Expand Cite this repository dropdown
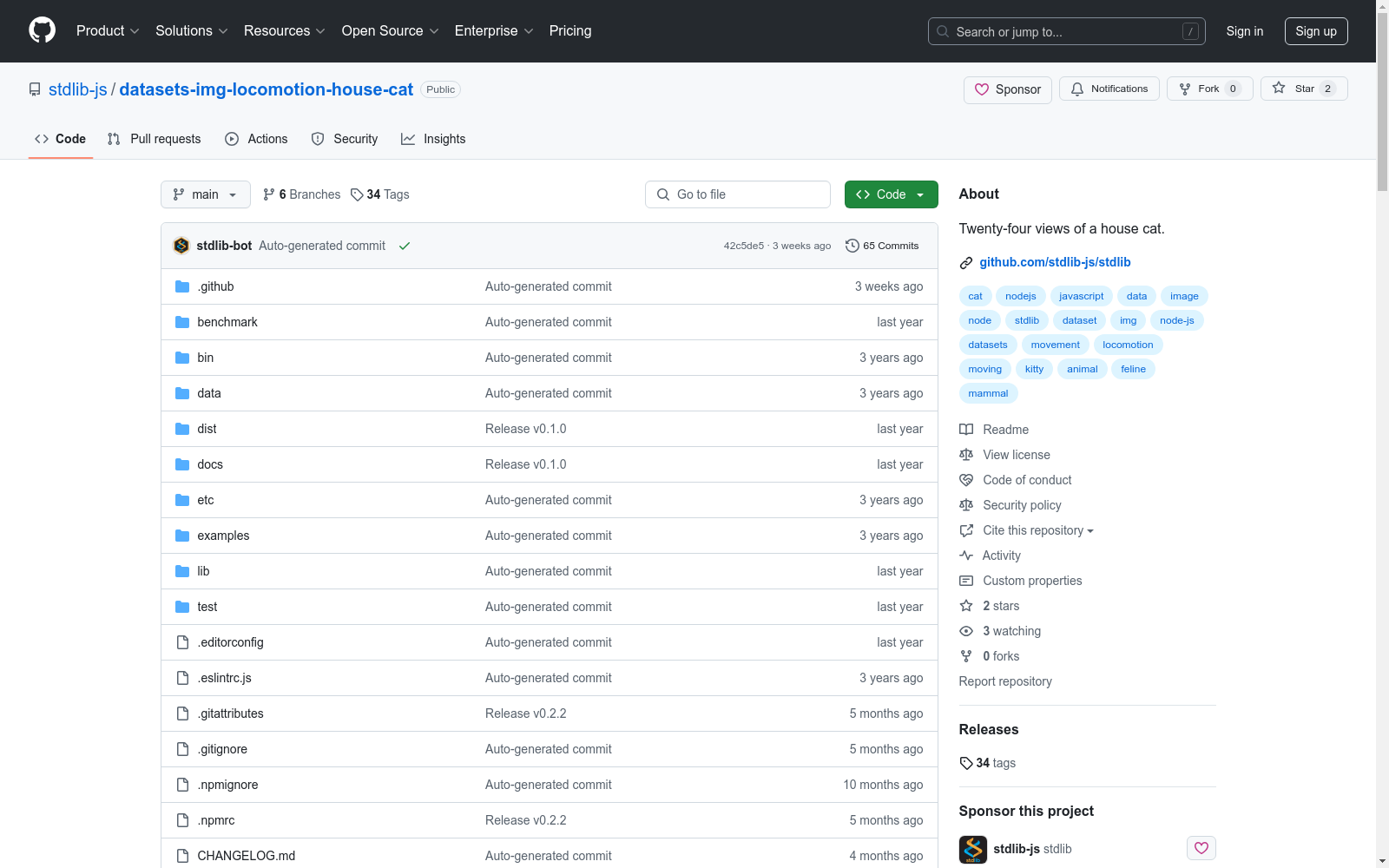Screen dimensions: 1389x868 1038,530
